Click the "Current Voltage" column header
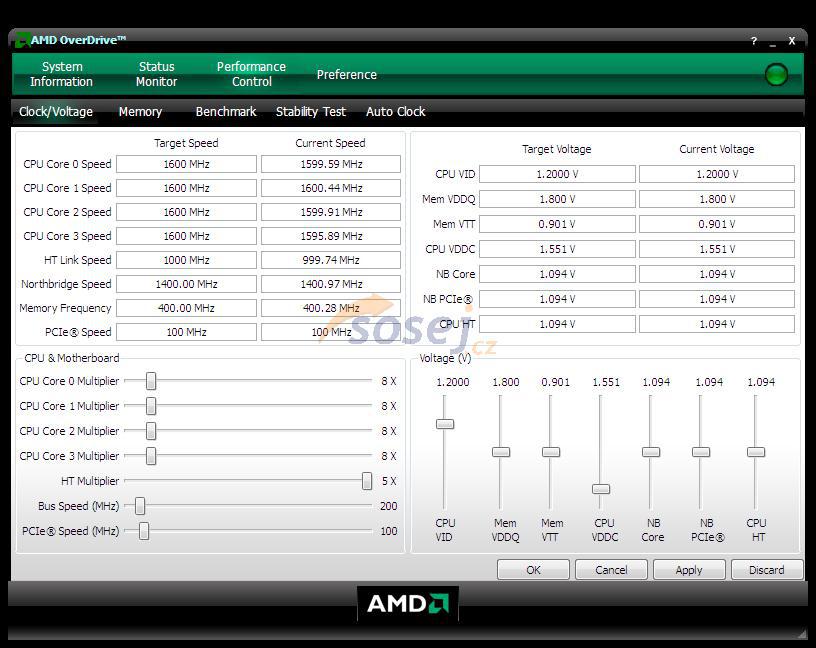The height and width of the screenshot is (648, 816). [717, 149]
